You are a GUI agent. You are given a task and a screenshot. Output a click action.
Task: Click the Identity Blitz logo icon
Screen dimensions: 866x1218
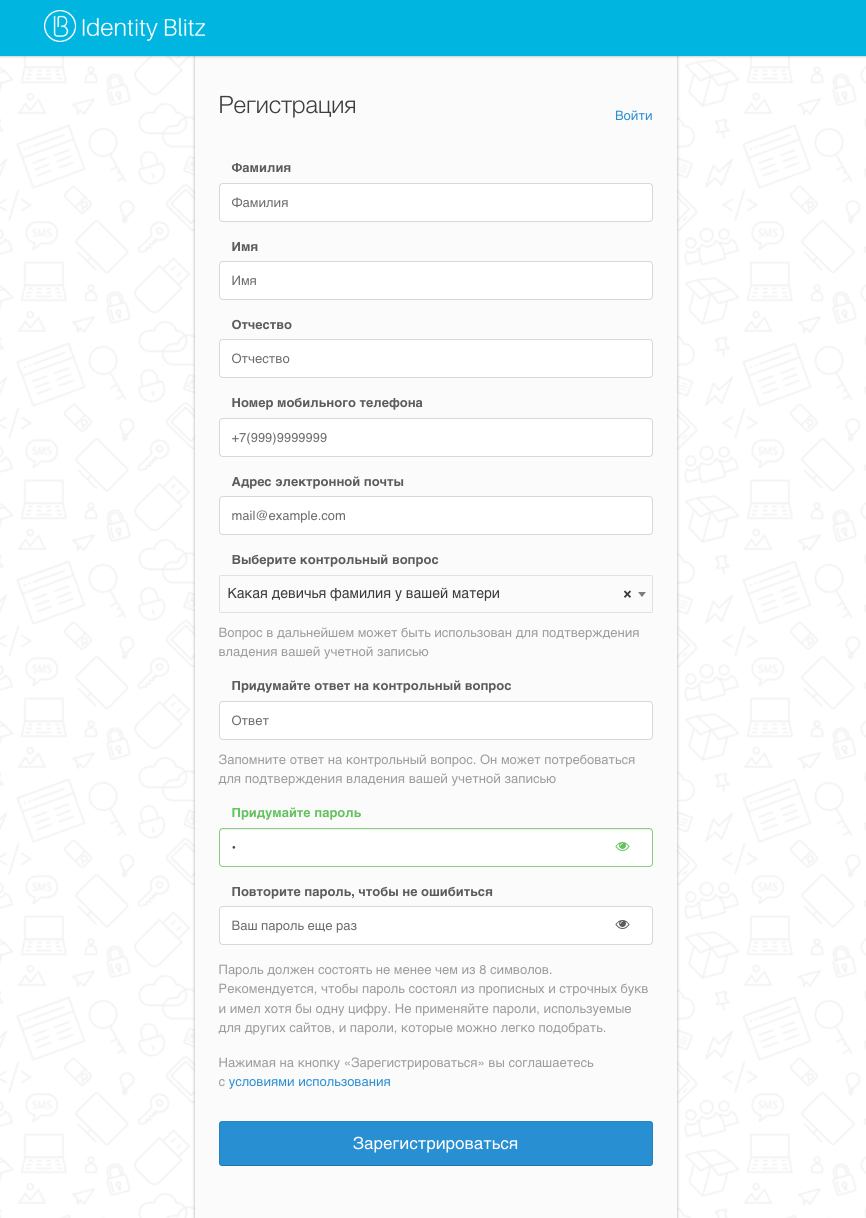pos(59,27)
